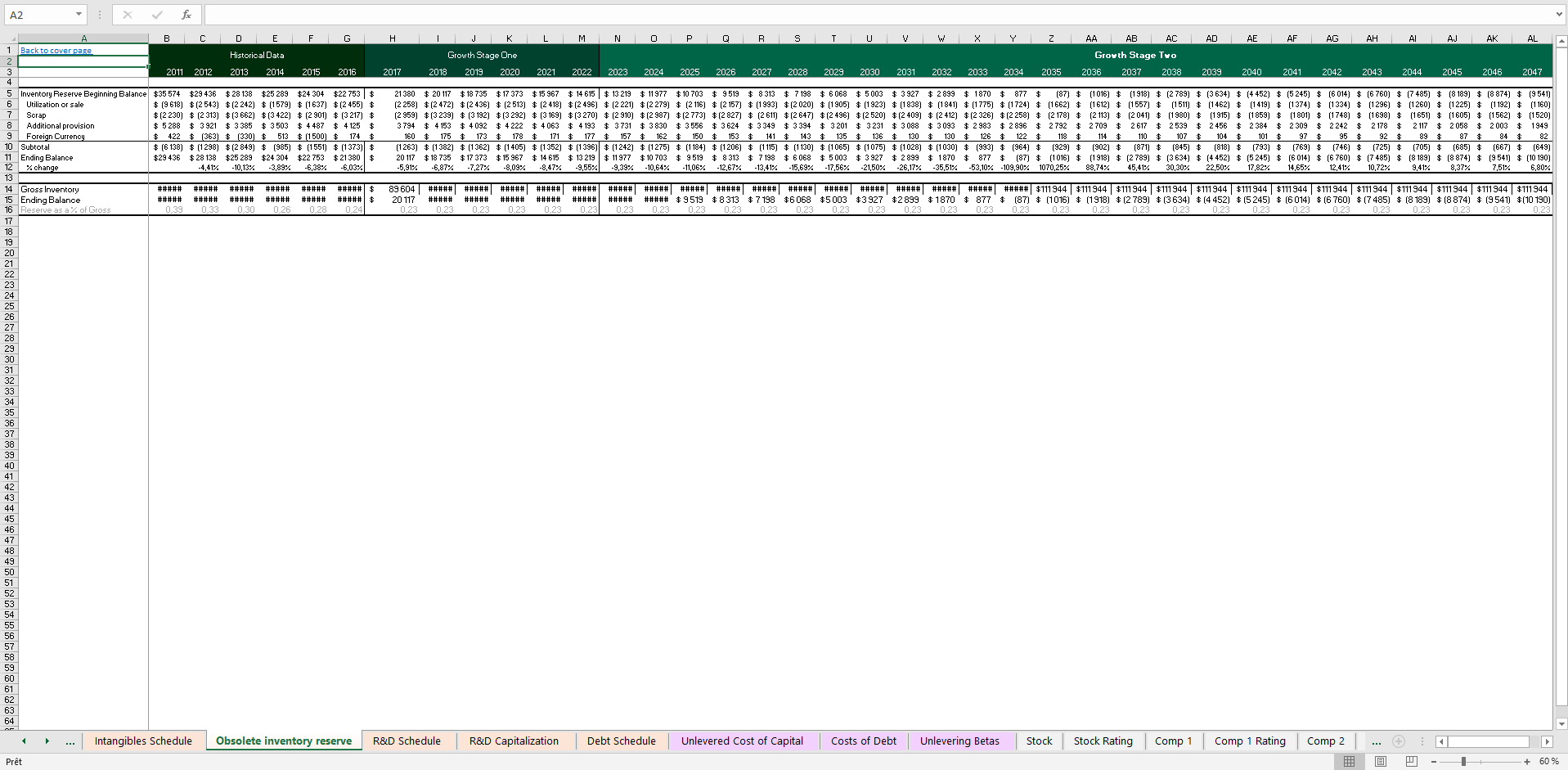Select column B header
Viewport: 1568px width, 770px height.
click(167, 38)
